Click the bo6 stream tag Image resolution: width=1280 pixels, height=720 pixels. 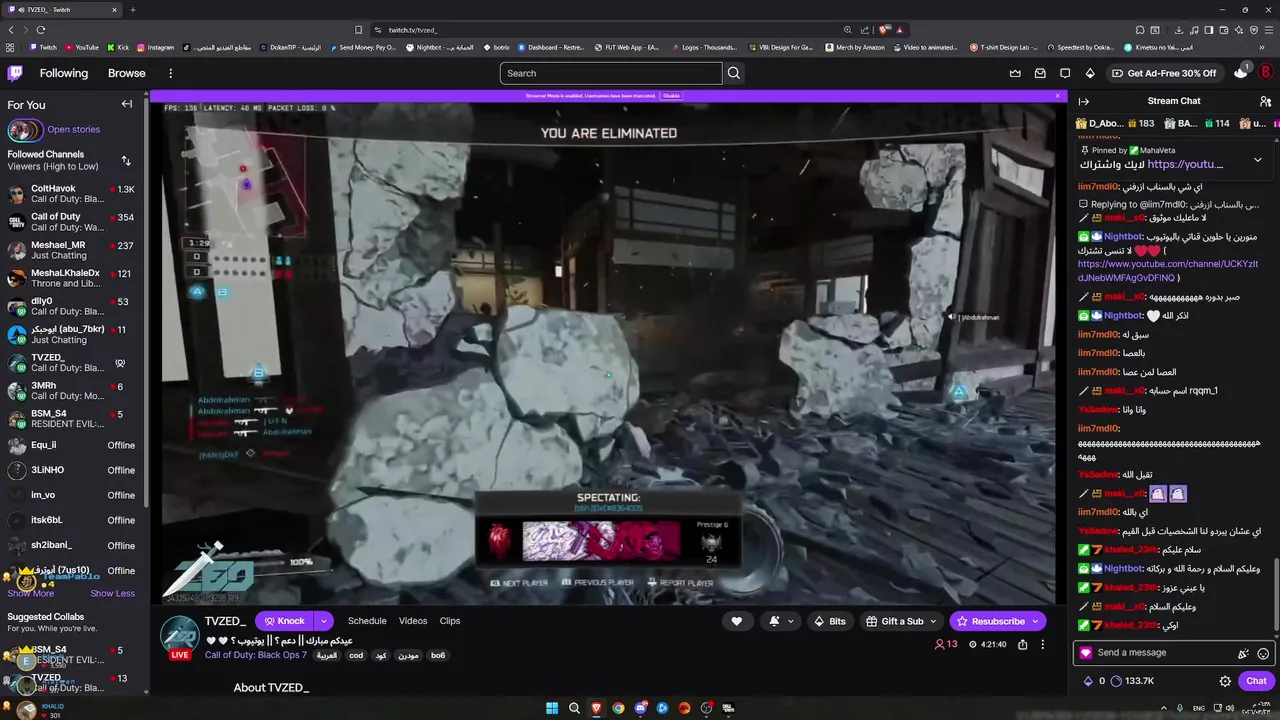tap(438, 655)
